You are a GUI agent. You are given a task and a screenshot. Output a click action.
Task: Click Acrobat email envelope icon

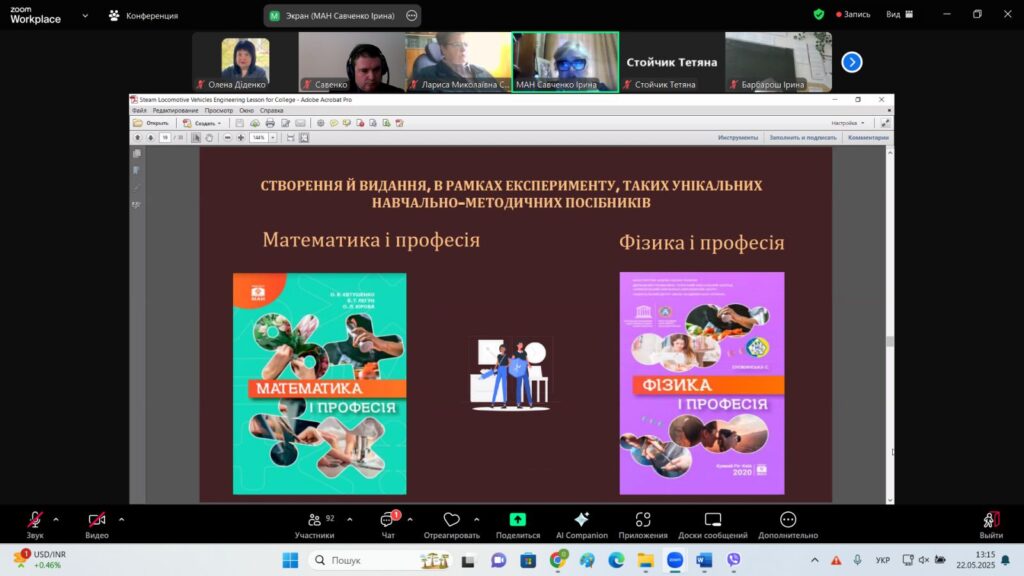[300, 123]
